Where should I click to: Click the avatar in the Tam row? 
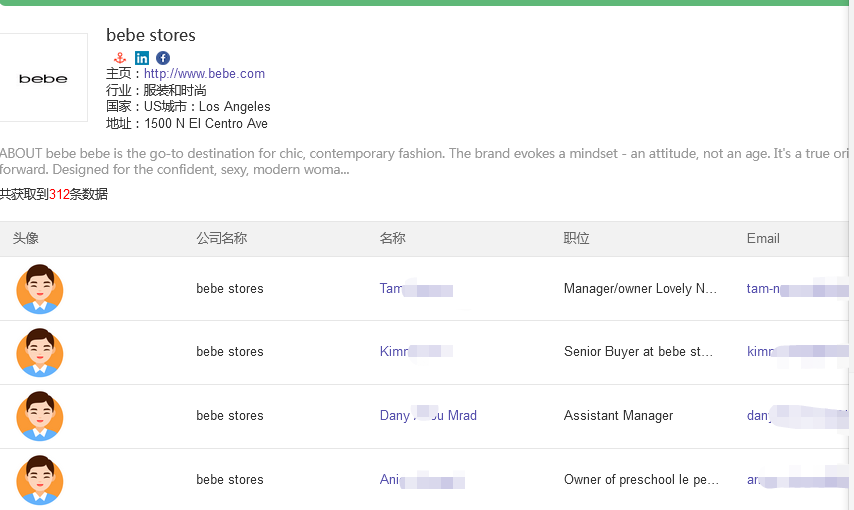point(40,289)
